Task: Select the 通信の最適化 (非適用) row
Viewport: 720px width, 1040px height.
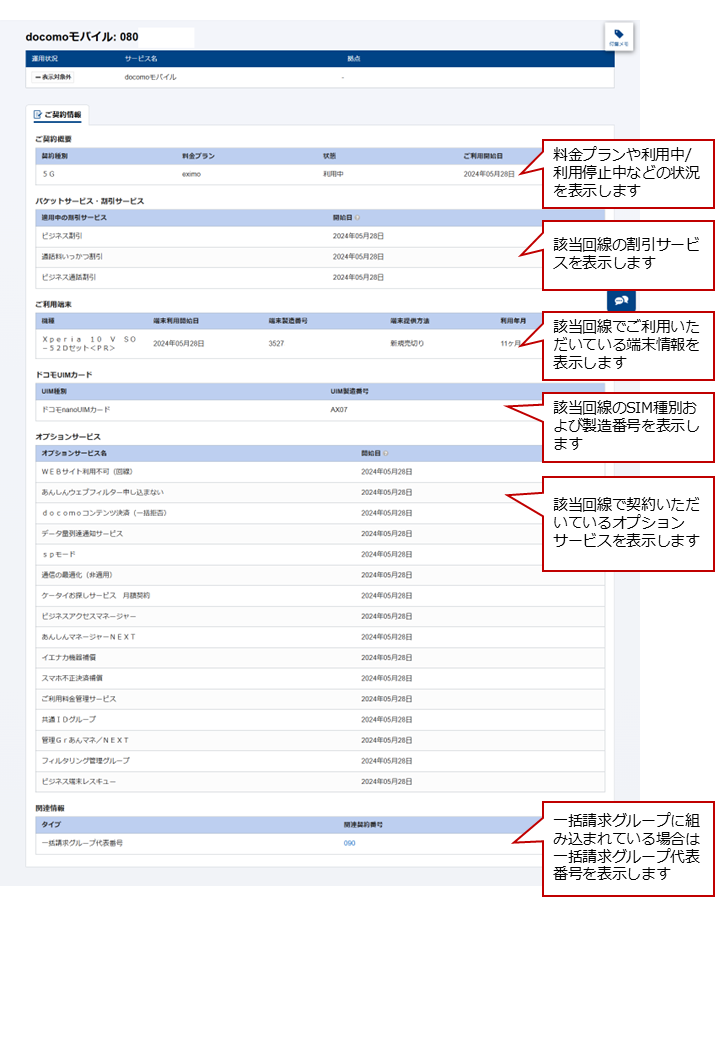Action: point(320,574)
